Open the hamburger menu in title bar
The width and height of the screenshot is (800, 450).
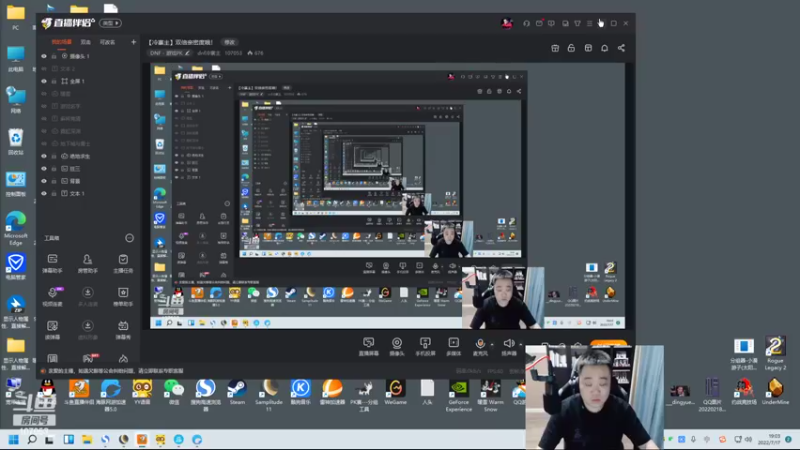click(590, 23)
